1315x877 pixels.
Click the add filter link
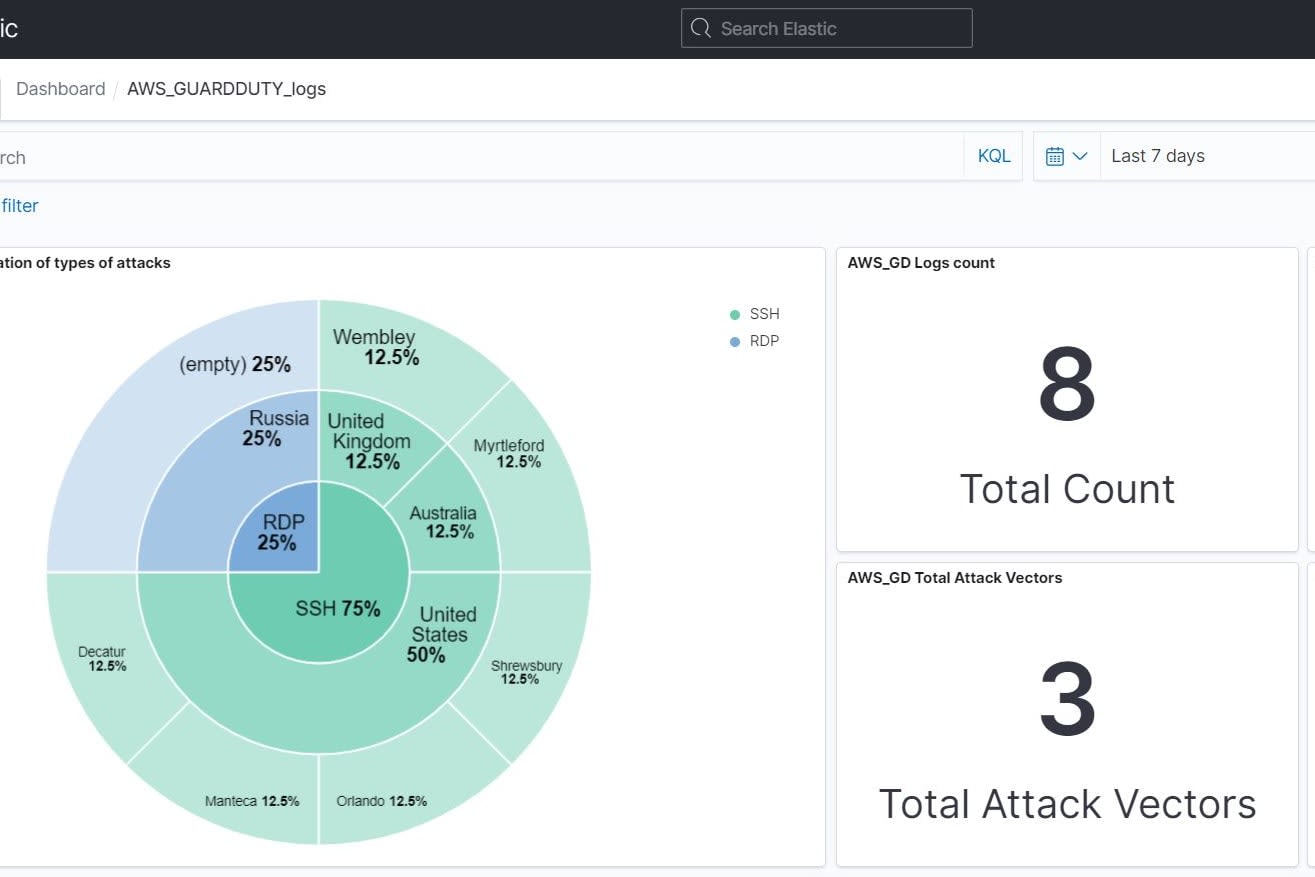pos(19,206)
